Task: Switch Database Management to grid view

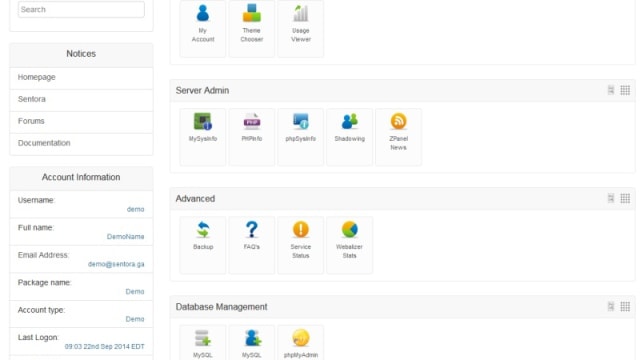Action: click(625, 307)
